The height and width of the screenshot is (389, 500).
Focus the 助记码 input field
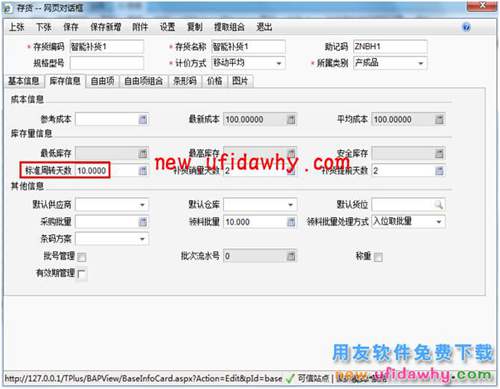click(390, 47)
